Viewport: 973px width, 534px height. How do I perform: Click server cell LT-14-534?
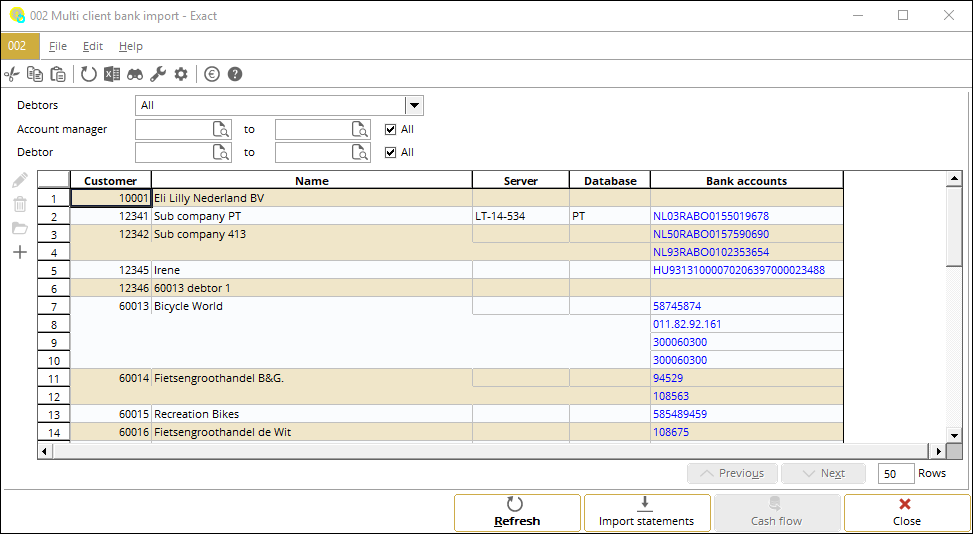(x=521, y=216)
